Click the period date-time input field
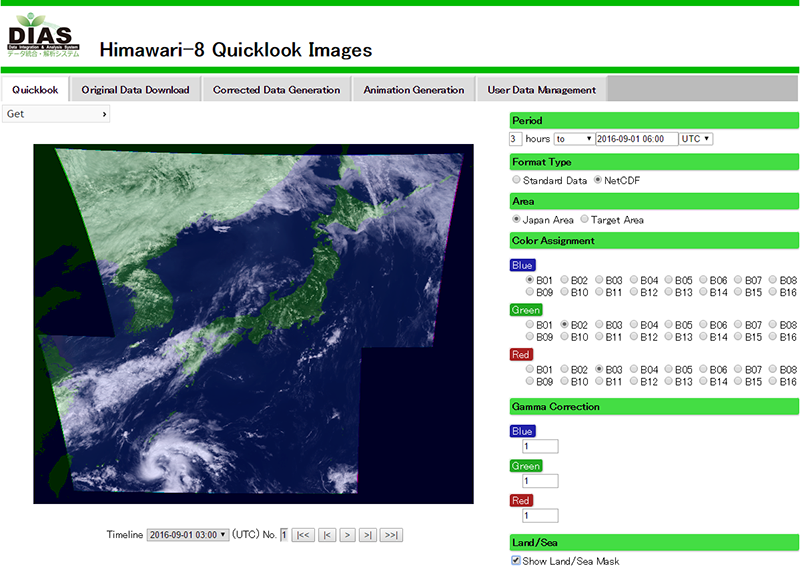The width and height of the screenshot is (800, 568). [636, 138]
